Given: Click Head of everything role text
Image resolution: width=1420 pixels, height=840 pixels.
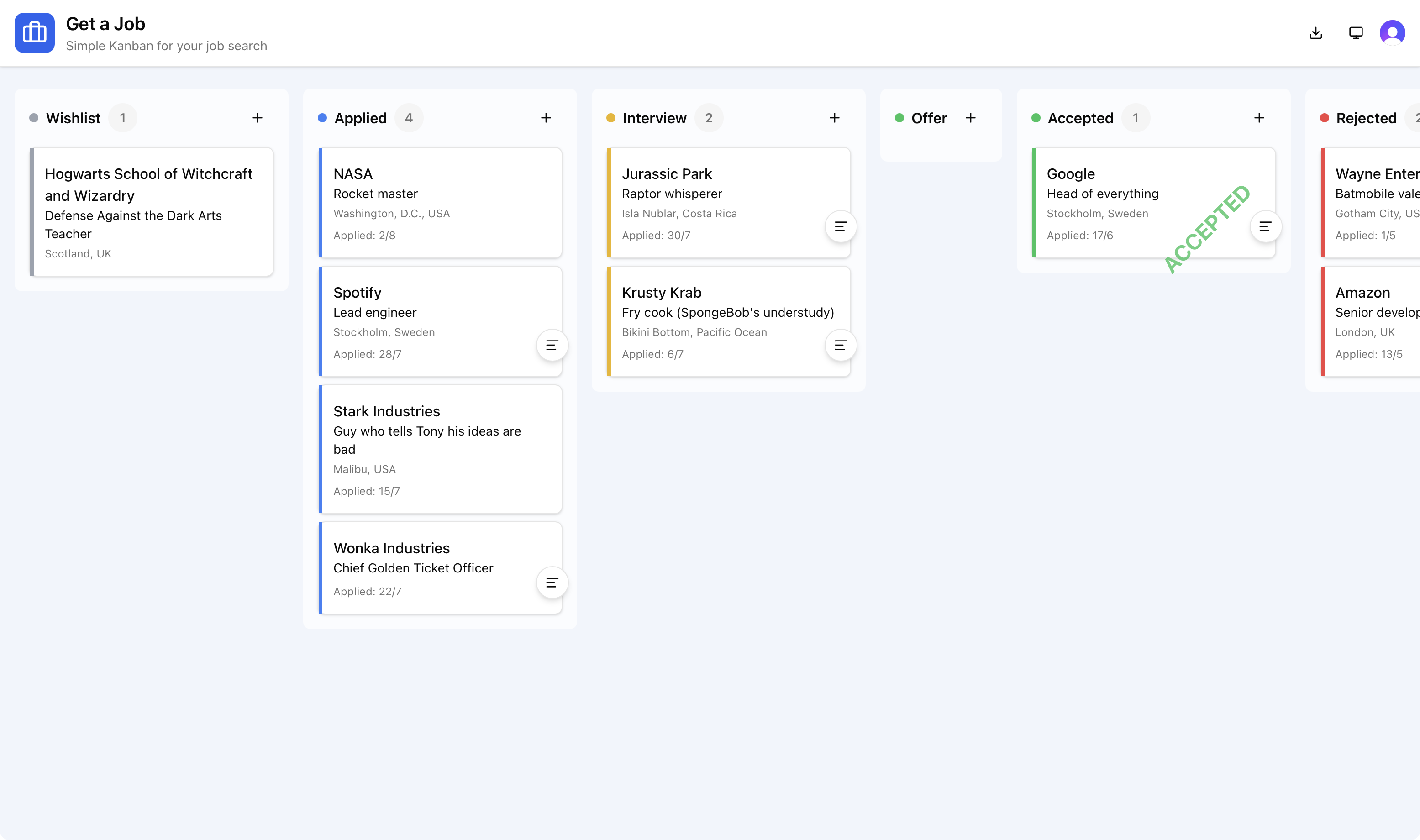Looking at the screenshot, I should (1103, 194).
